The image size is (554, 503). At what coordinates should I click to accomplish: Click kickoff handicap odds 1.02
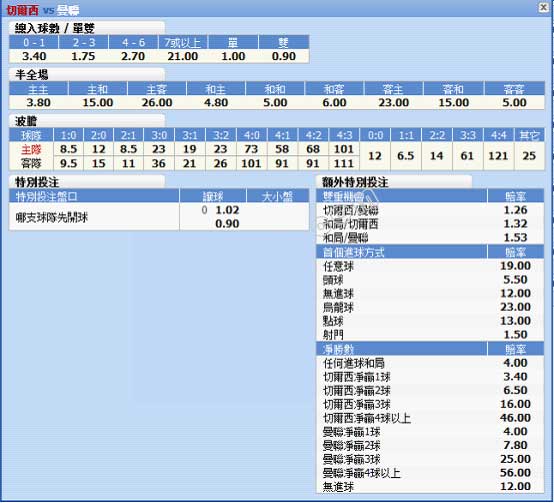click(227, 210)
